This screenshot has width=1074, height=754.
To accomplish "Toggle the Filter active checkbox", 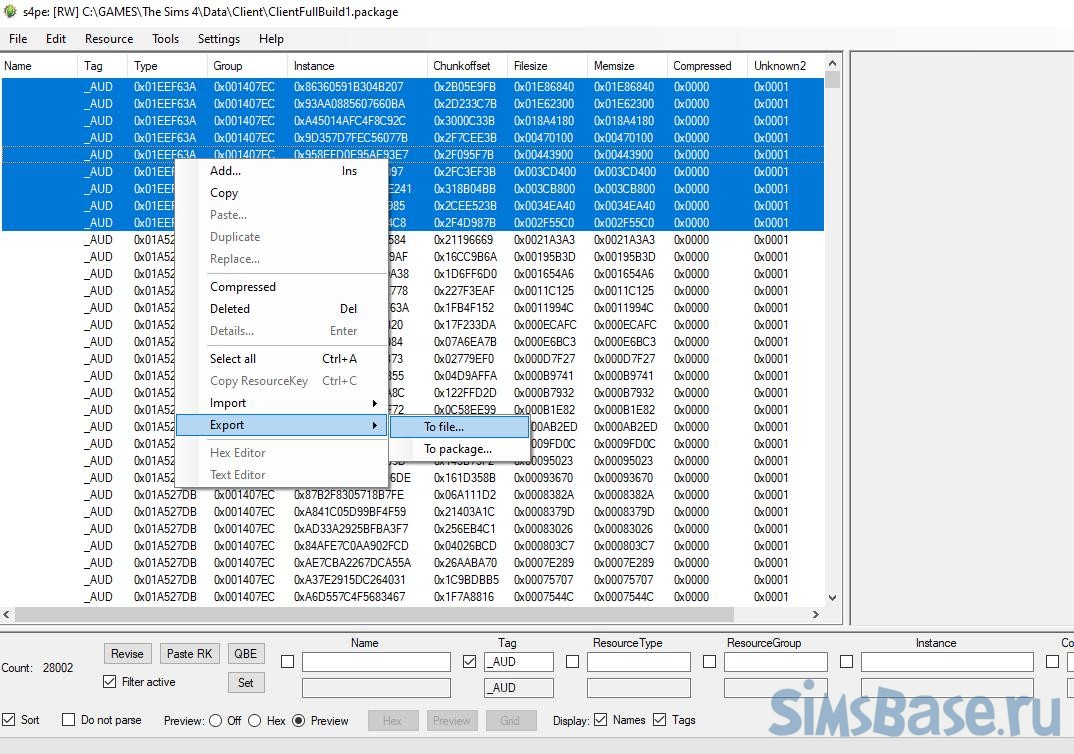I will click(x=110, y=682).
